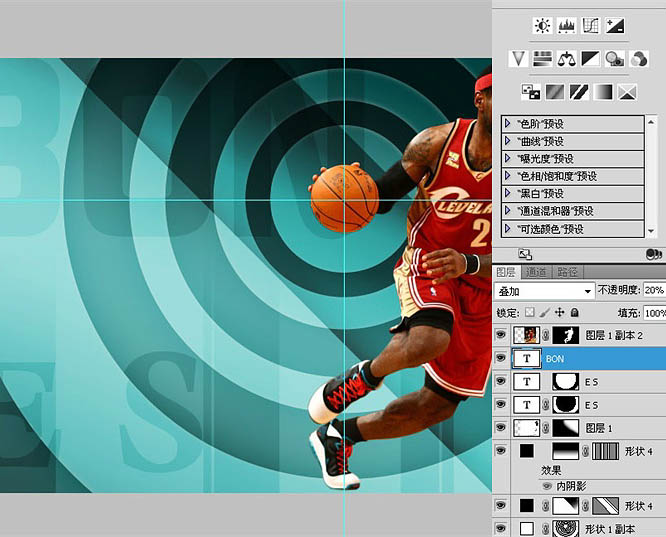Hide the 形状 1 副本 layer
The image size is (666, 537).
click(x=501, y=529)
